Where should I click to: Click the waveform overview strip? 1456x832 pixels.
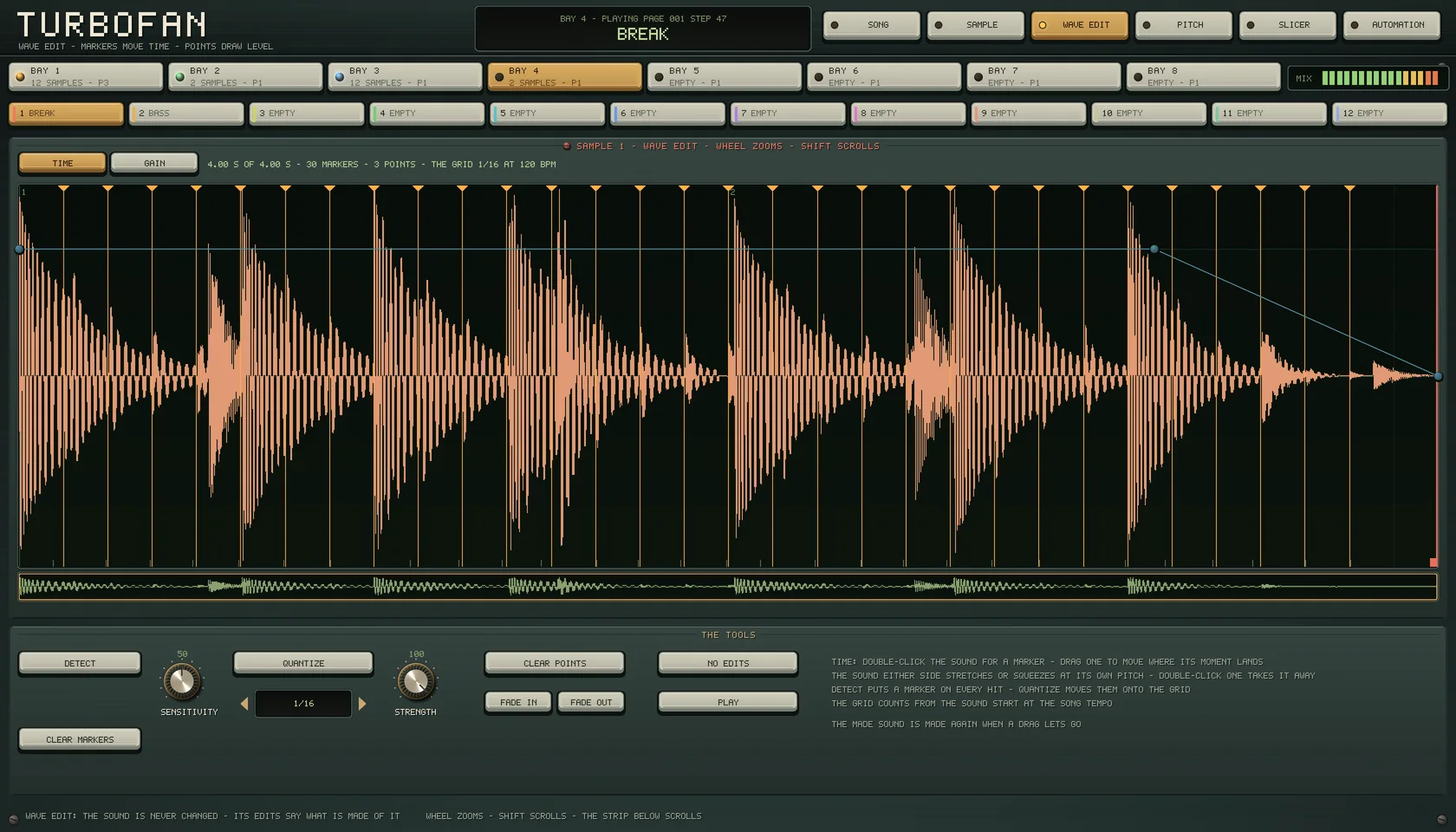(728, 587)
